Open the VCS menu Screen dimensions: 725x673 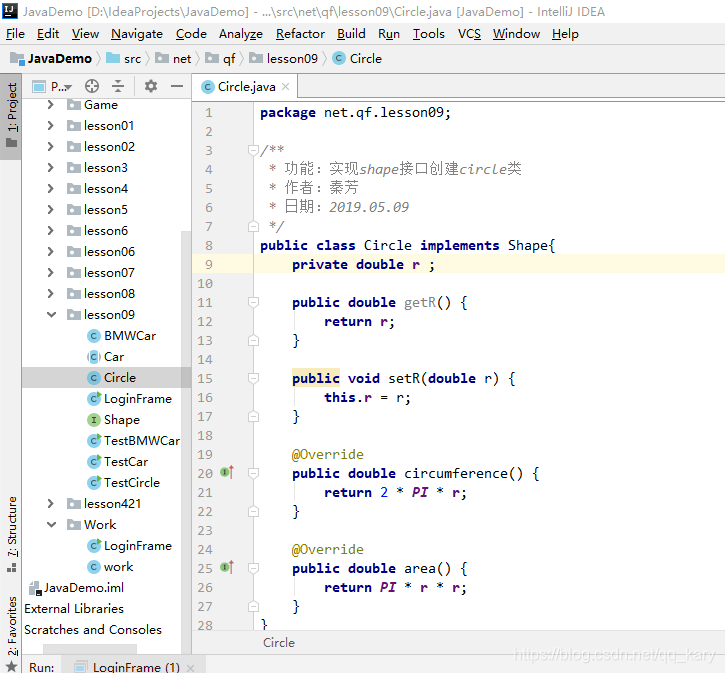[469, 34]
